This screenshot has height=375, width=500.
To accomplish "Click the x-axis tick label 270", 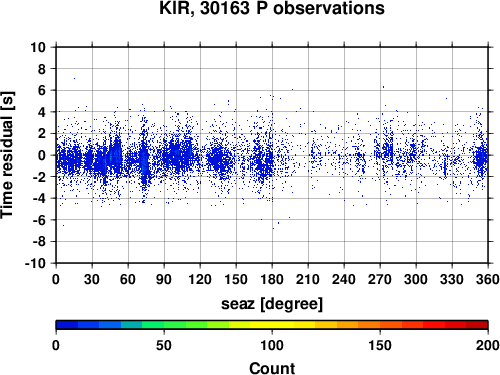I will [x=380, y=279].
